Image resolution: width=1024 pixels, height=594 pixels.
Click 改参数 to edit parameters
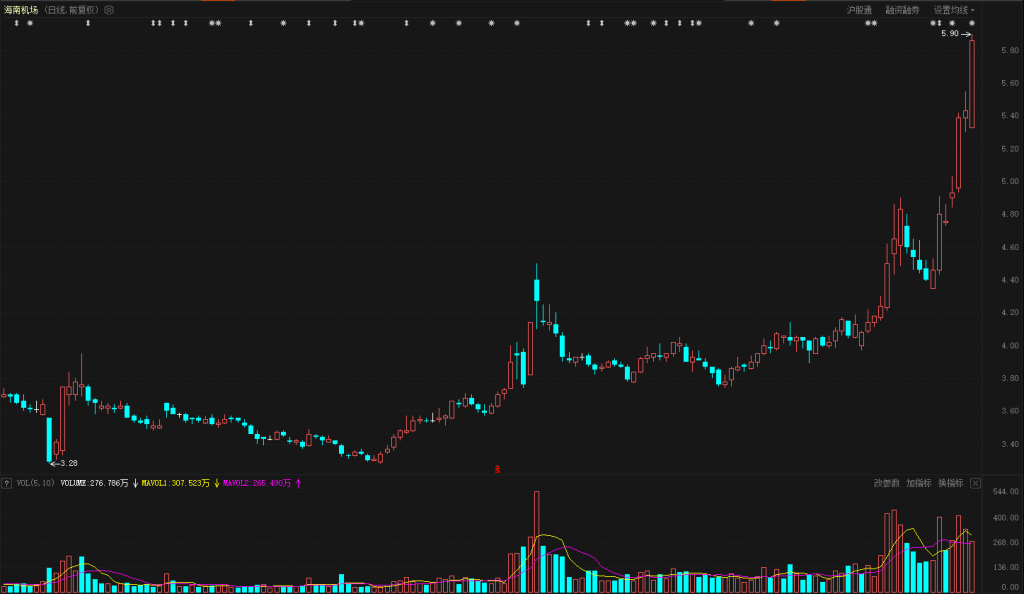[x=886, y=483]
